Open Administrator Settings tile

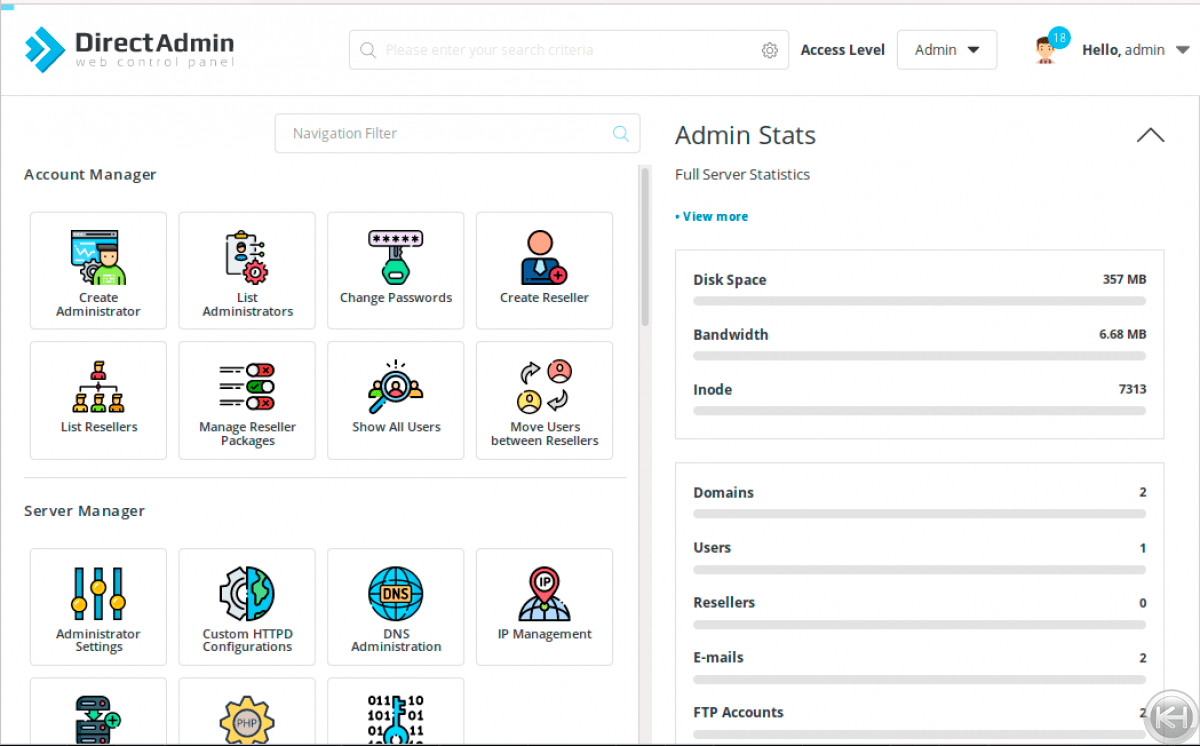coord(98,607)
